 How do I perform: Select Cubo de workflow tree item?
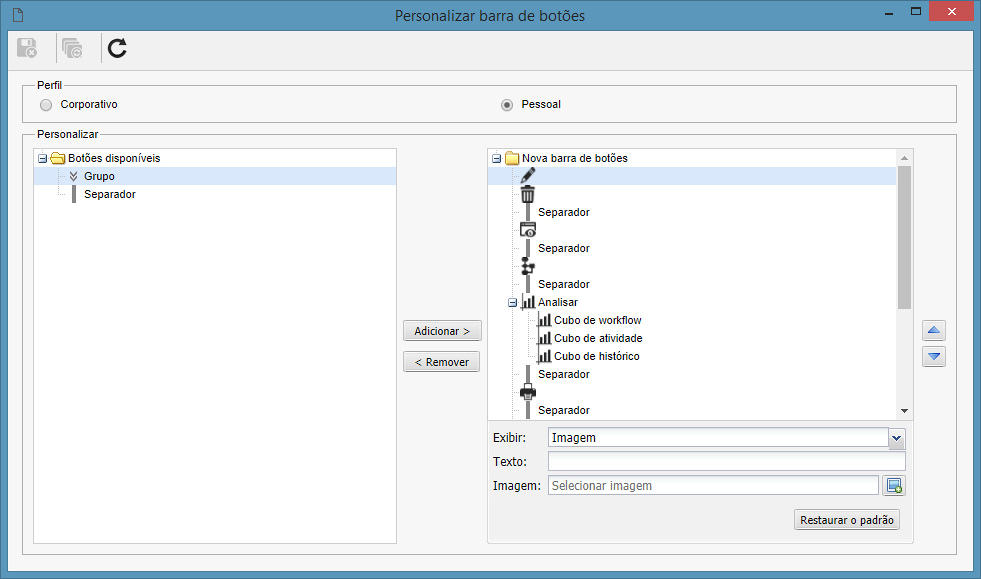(x=598, y=320)
